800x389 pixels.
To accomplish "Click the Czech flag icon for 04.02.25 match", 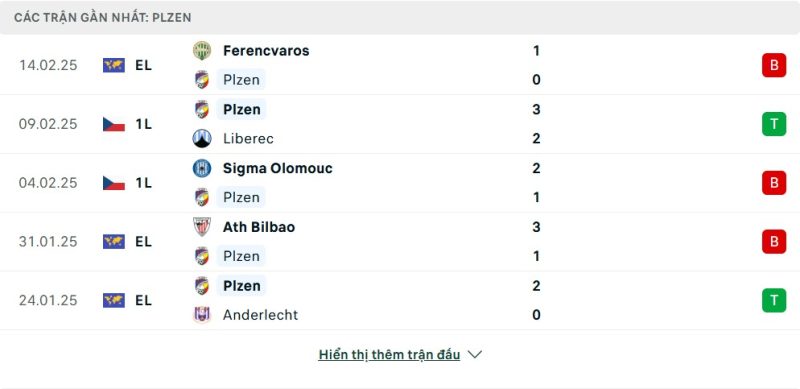I will (x=114, y=183).
